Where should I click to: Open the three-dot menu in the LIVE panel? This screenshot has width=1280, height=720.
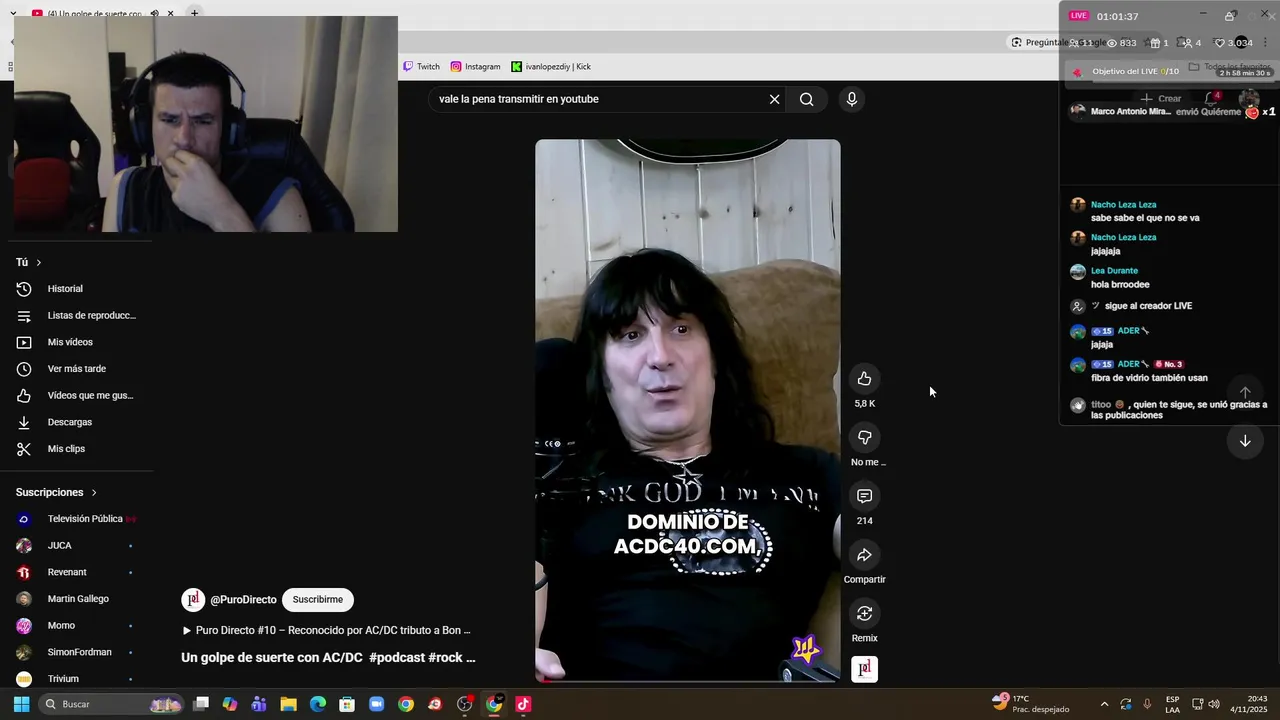coord(1266,42)
